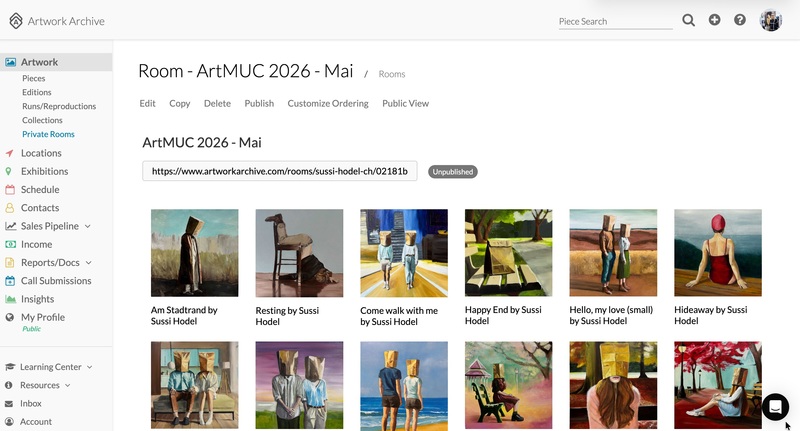Go to Schedule in sidebar
The image size is (800, 431).
[x=40, y=190]
